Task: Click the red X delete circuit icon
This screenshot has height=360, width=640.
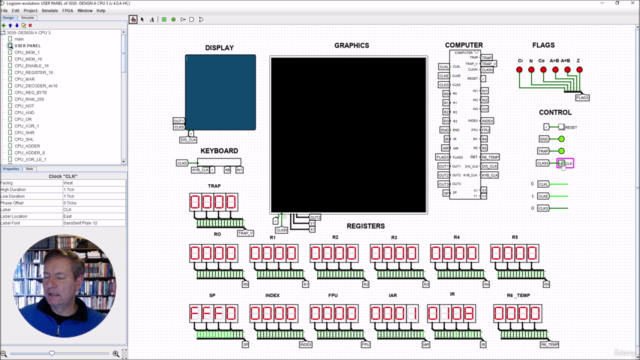Action: point(30,25)
